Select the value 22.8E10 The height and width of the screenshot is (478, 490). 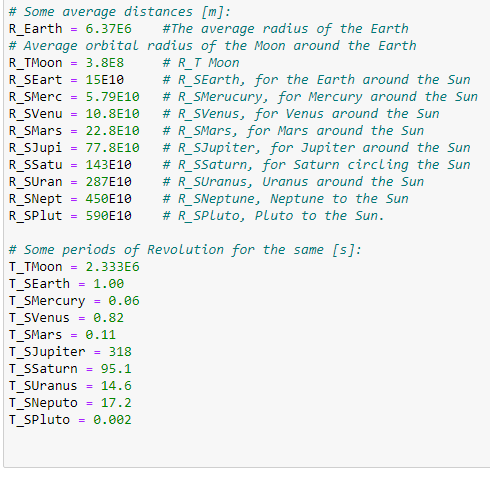pyautogui.click(x=112, y=131)
